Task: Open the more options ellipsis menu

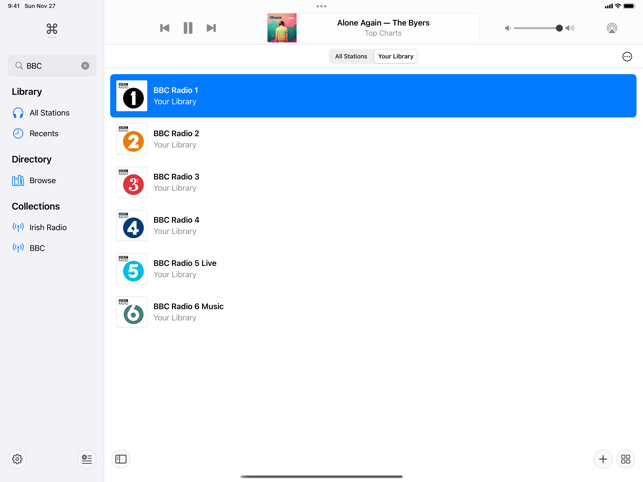Action: [x=627, y=57]
